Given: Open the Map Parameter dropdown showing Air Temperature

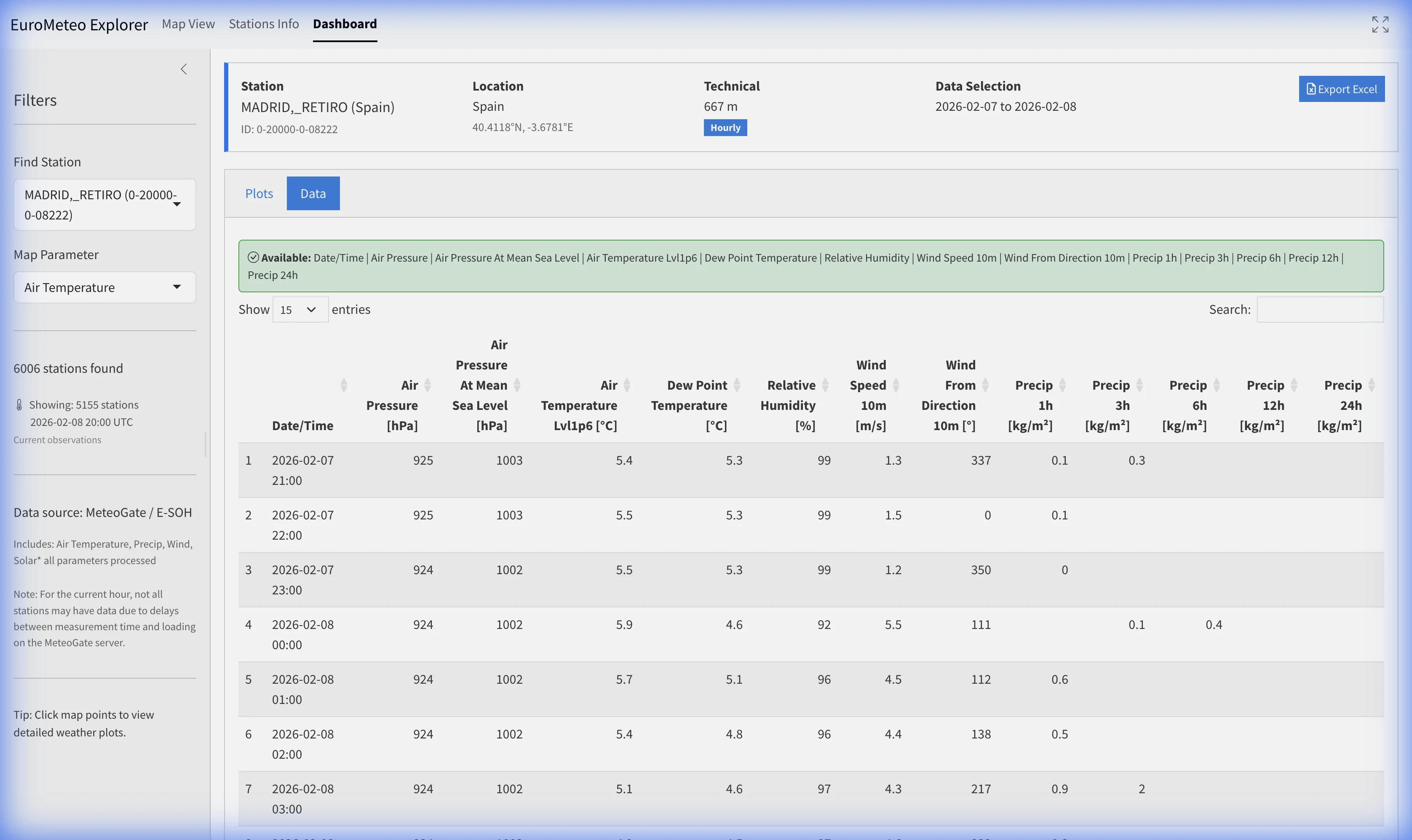Looking at the screenshot, I should (x=105, y=287).
